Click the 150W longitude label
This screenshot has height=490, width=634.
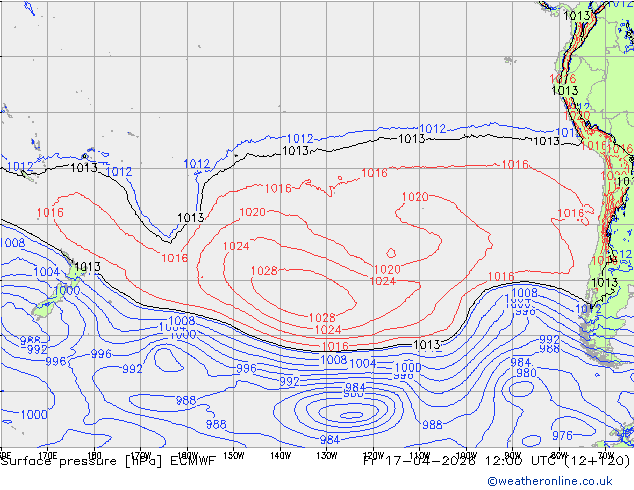234,456
